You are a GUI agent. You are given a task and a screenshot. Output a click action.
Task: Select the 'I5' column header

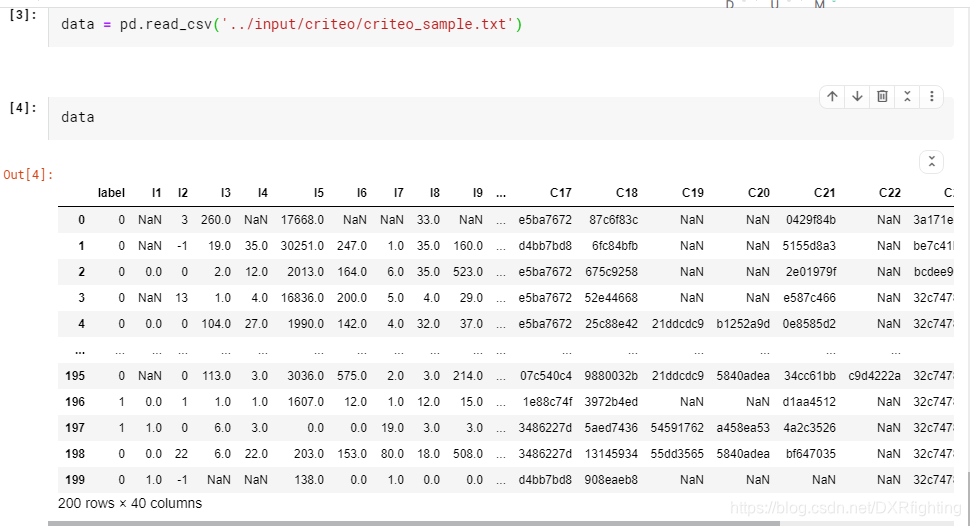click(319, 193)
